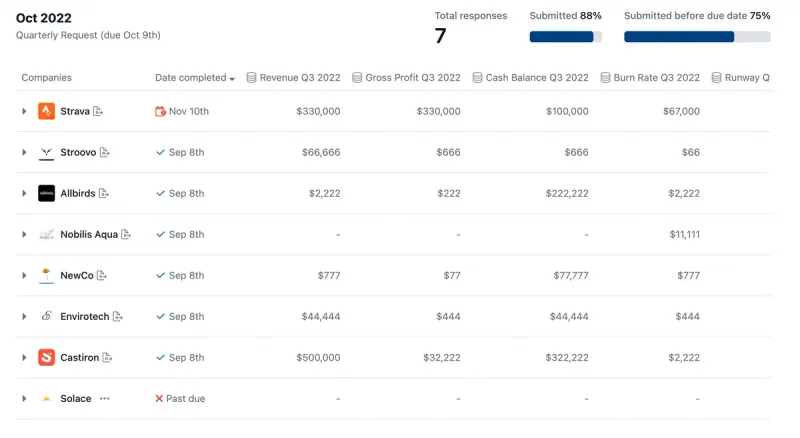Click Allbirds' $222,222 cash balance cell
Image resolution: width=800 pixels, height=438 pixels.
(x=567, y=193)
